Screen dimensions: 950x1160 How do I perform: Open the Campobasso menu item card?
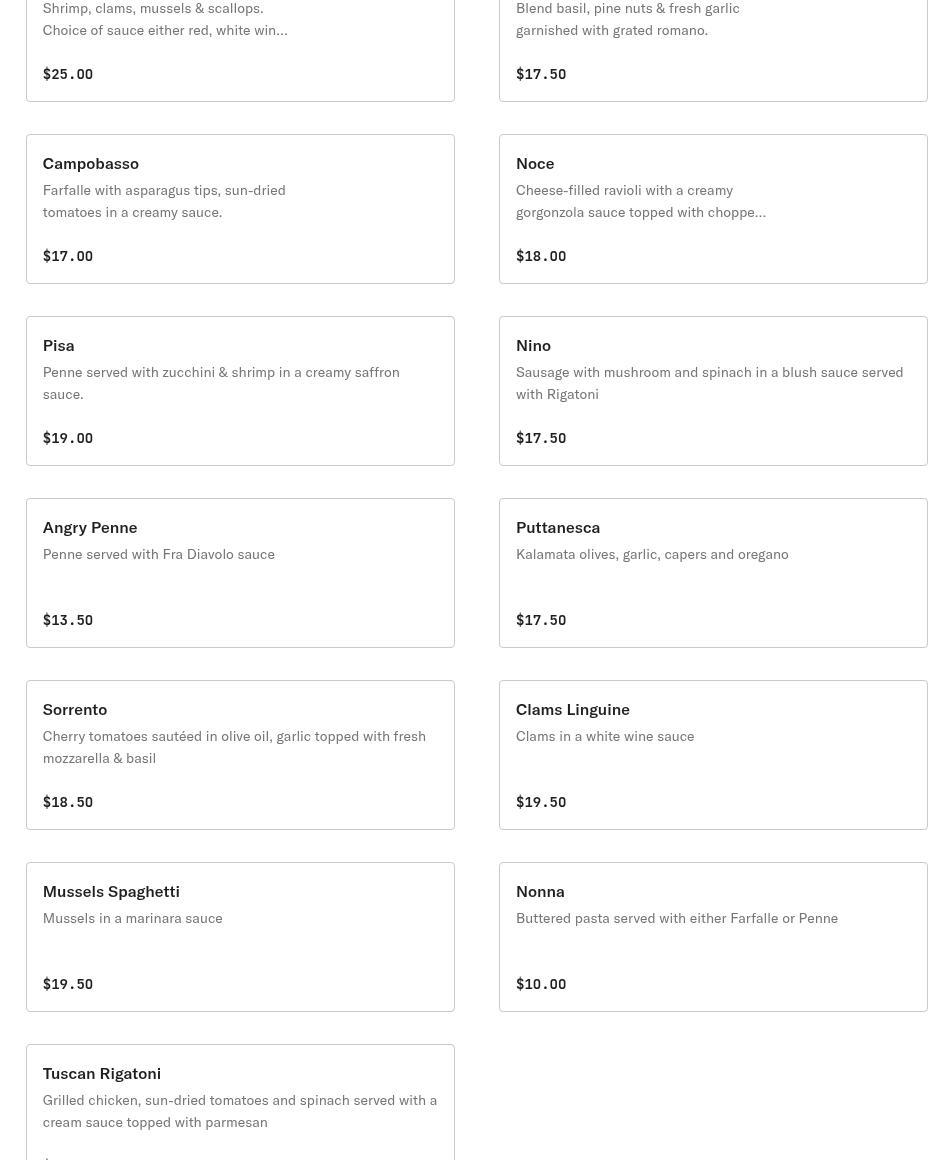coord(240,209)
